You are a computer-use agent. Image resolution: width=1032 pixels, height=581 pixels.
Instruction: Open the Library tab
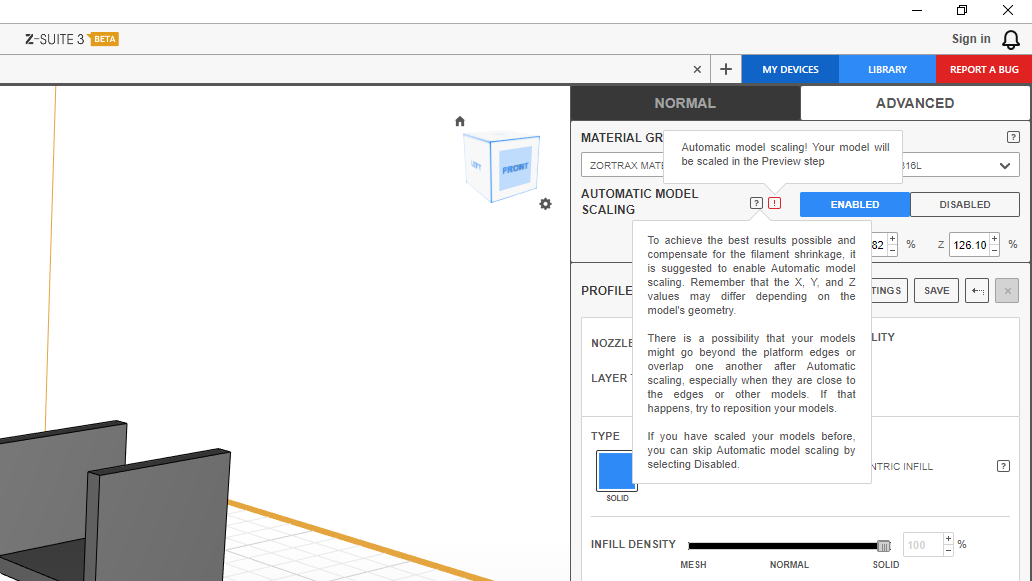[887, 70]
